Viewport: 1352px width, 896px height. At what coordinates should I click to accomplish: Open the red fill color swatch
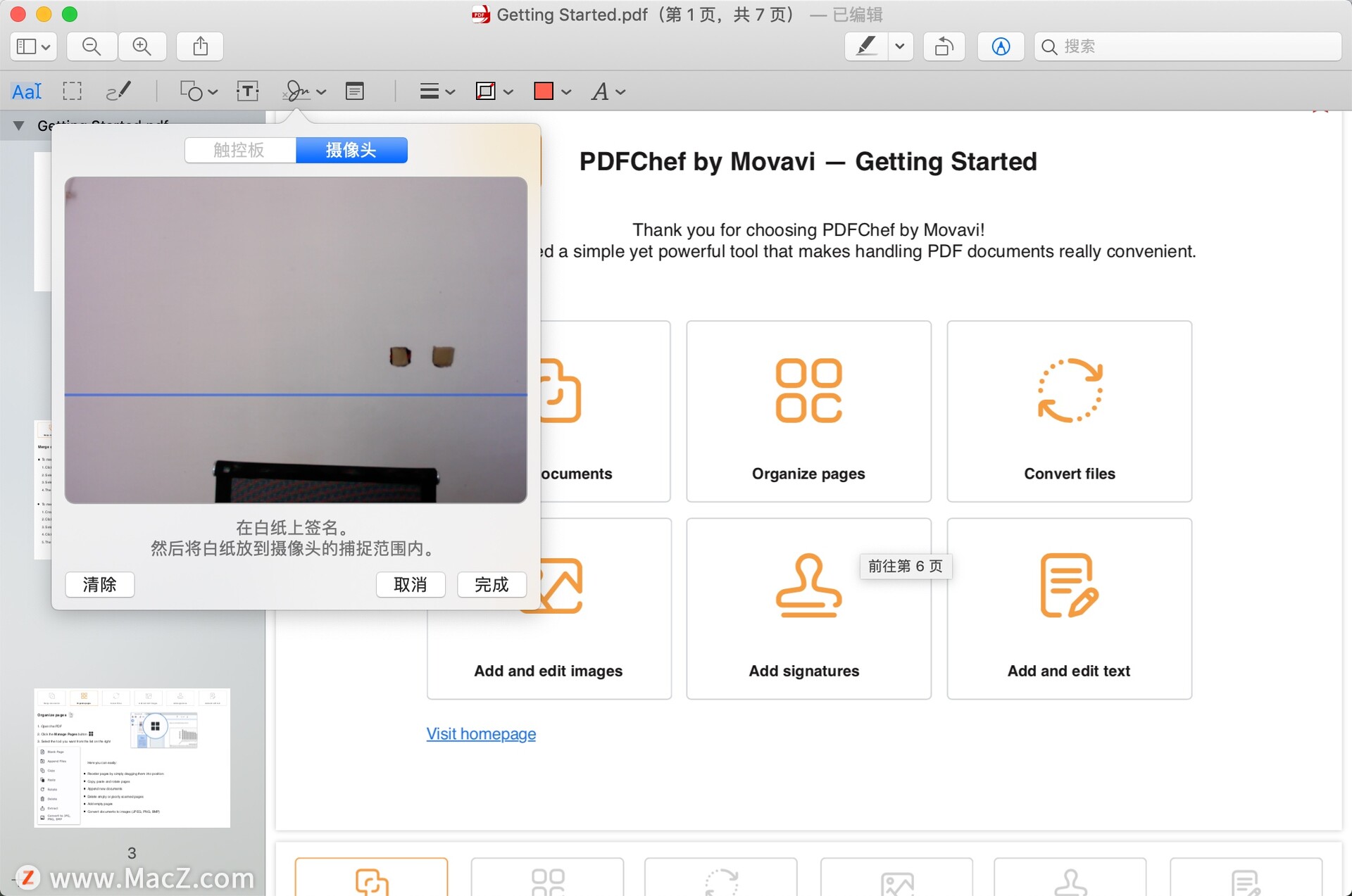pyautogui.click(x=543, y=92)
